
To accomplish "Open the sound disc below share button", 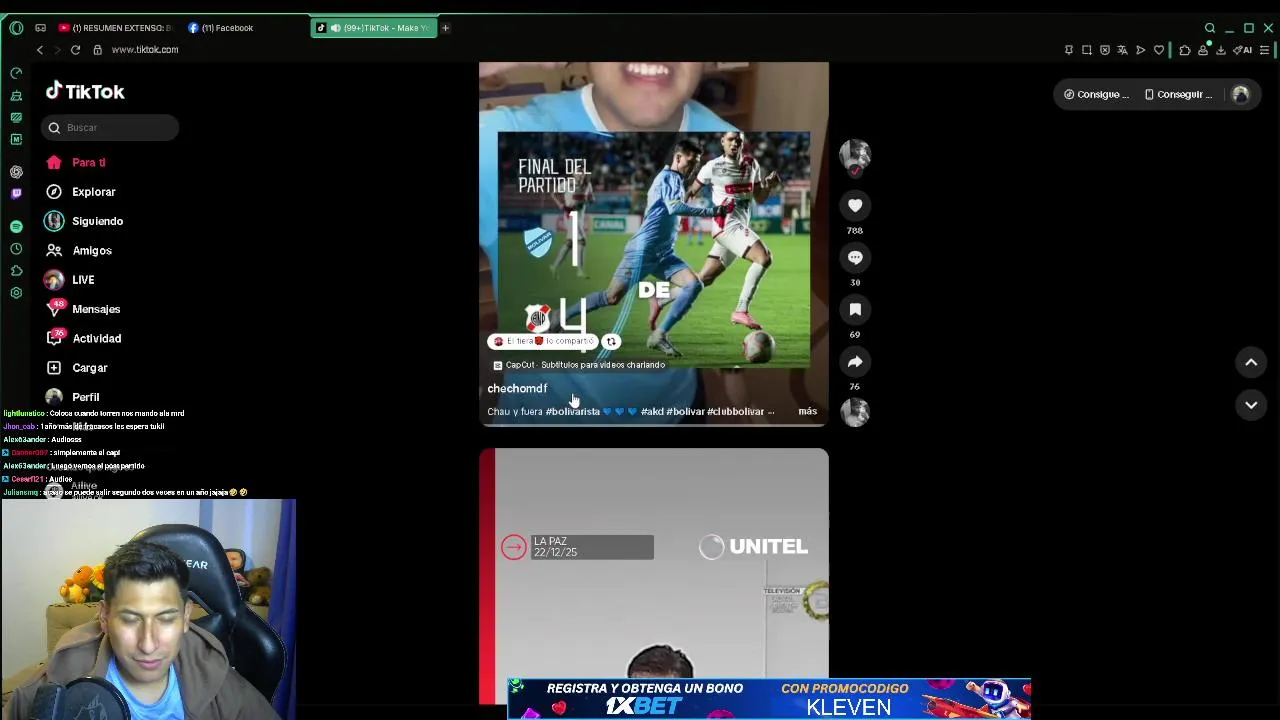I will pyautogui.click(x=855, y=412).
